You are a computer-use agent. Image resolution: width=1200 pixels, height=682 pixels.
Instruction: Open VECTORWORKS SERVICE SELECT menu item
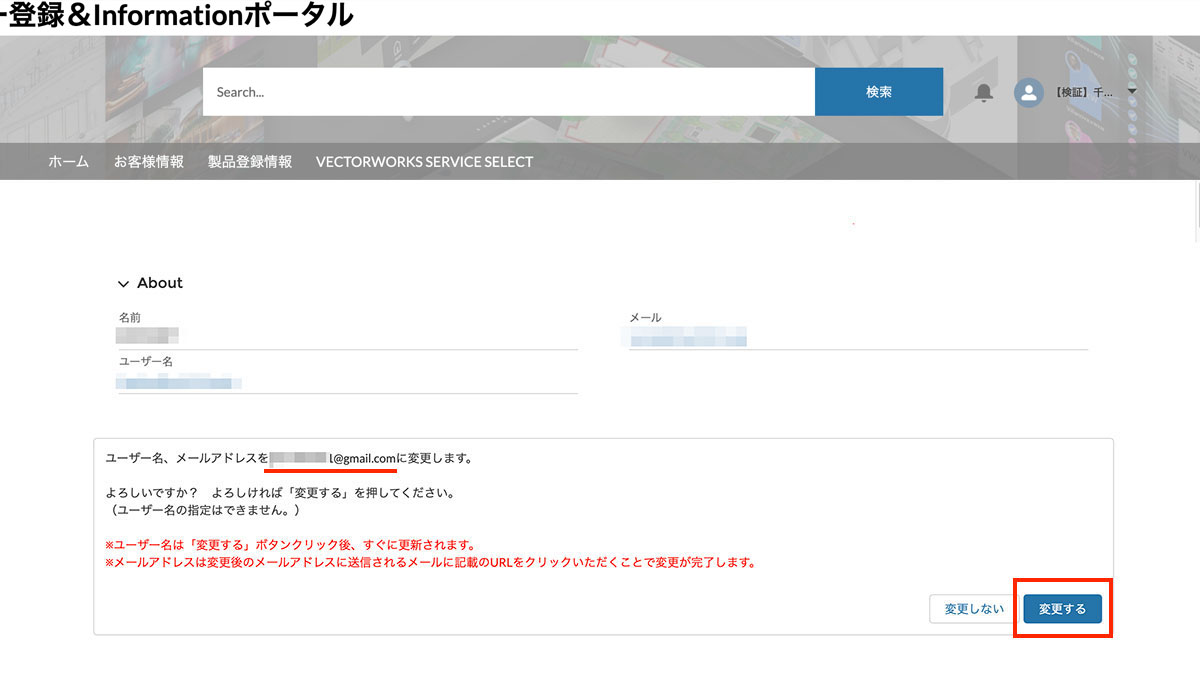point(424,162)
